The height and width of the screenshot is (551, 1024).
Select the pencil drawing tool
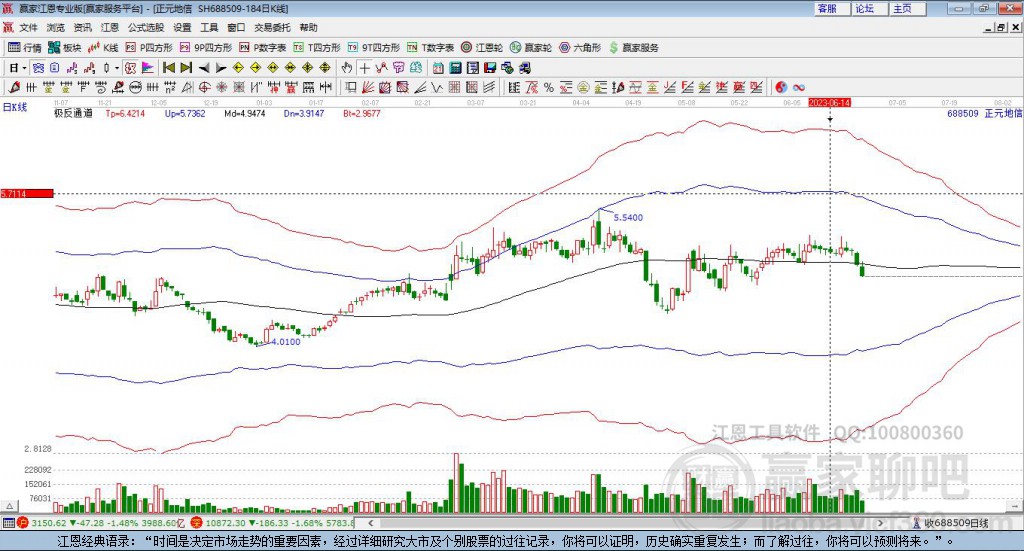coord(14,87)
